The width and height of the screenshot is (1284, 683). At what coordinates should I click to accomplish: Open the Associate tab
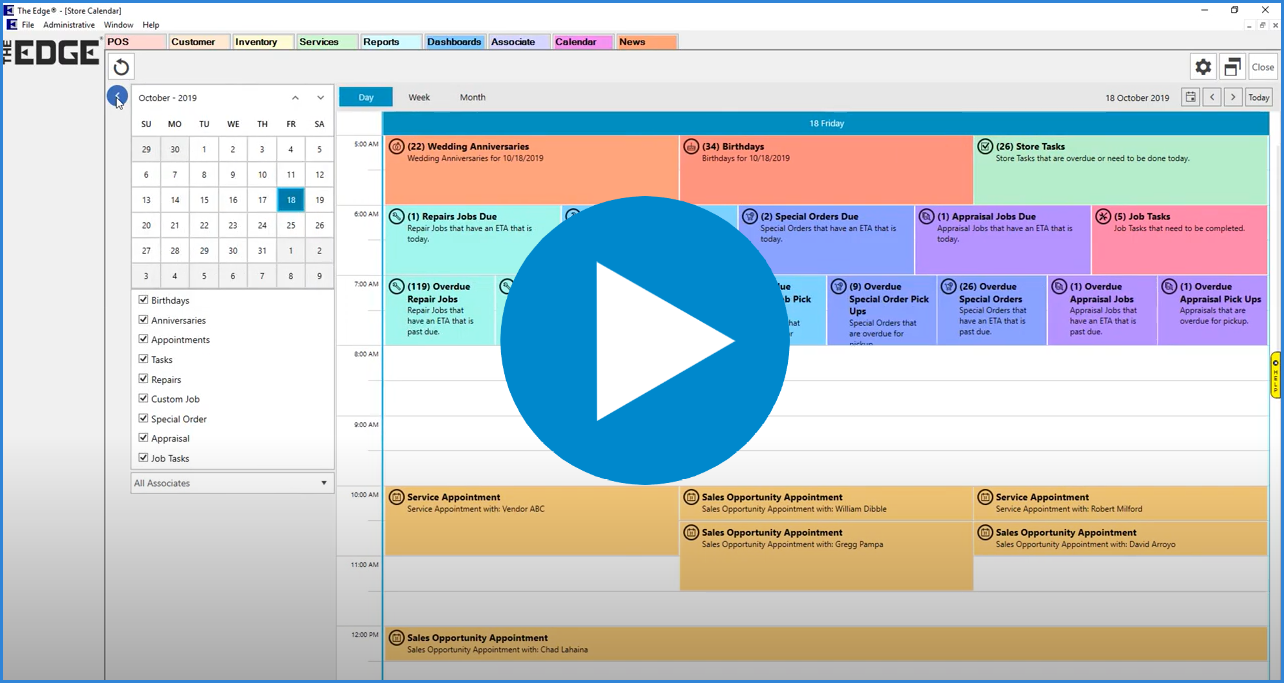point(518,42)
